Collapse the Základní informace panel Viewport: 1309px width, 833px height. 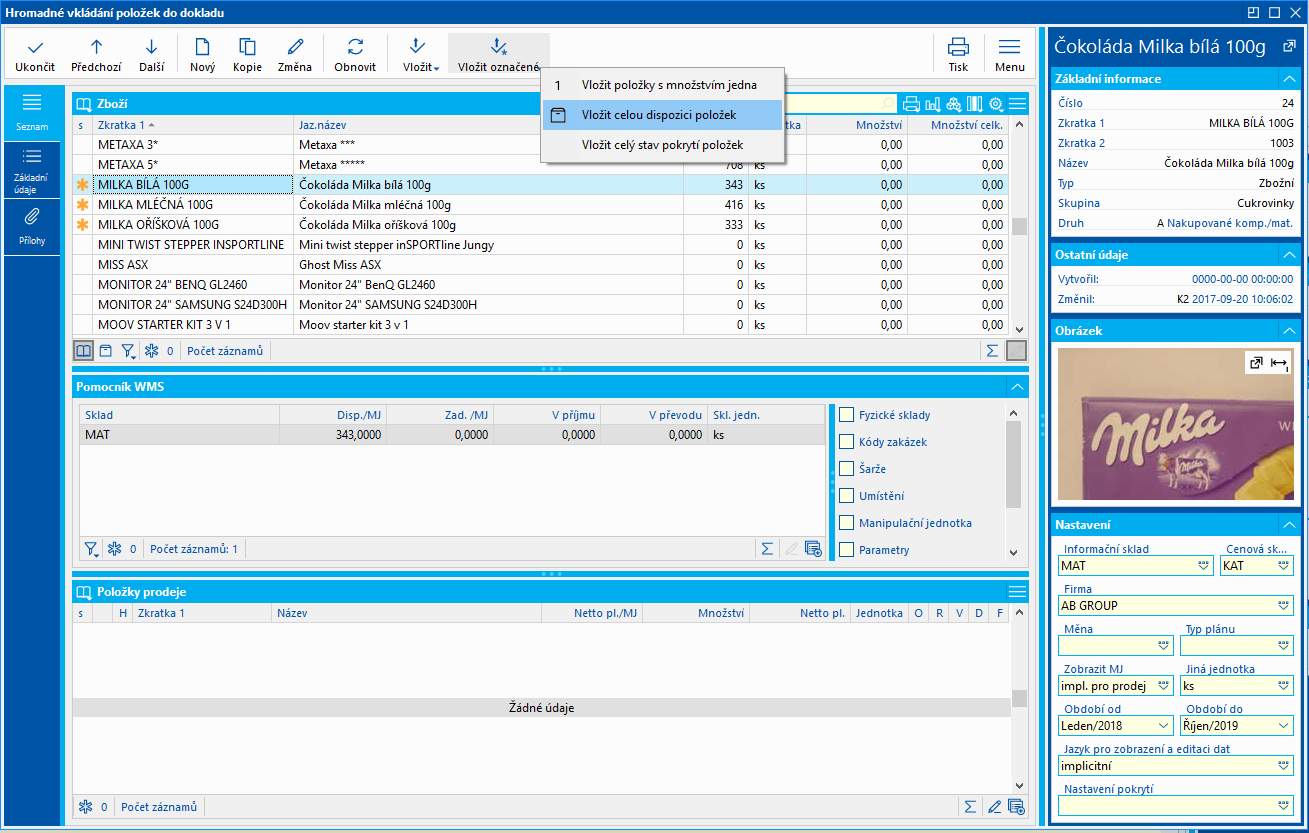(1289, 79)
